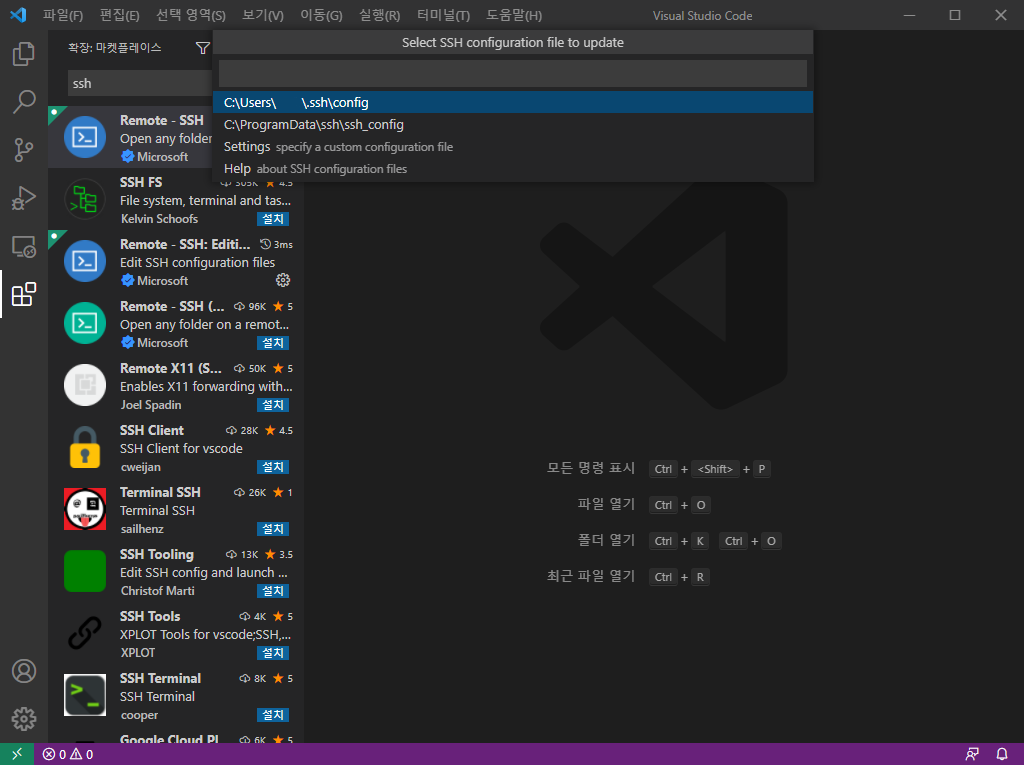Choose Settings specify a custom configuration file
The image size is (1024, 765).
513,147
